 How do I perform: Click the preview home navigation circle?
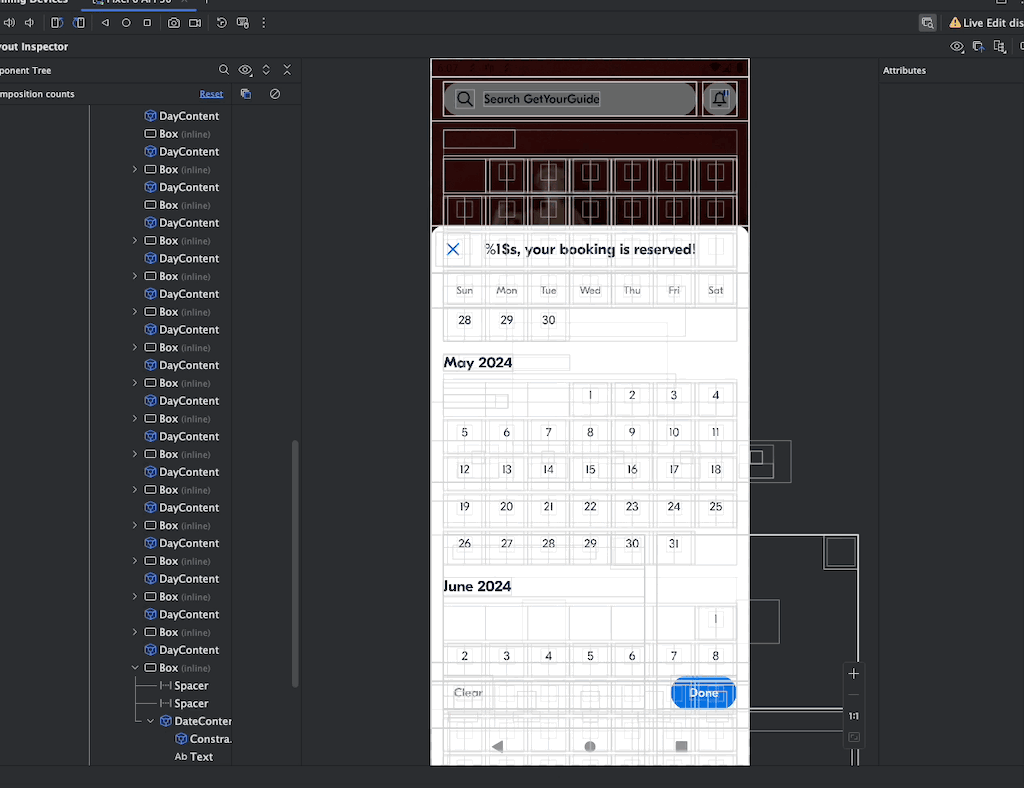[590, 746]
